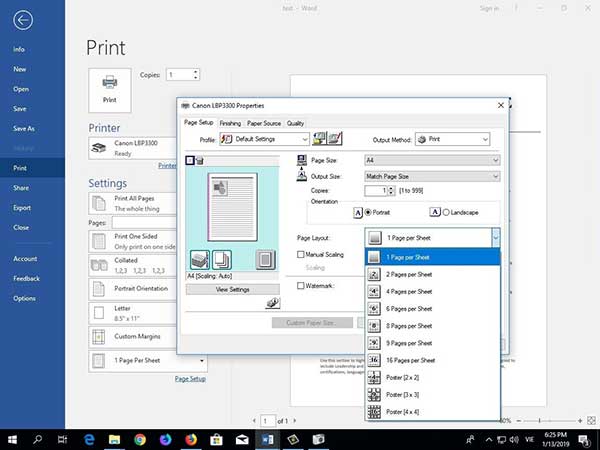
Task: Select the page view icon above the preview
Action: click(x=190, y=160)
